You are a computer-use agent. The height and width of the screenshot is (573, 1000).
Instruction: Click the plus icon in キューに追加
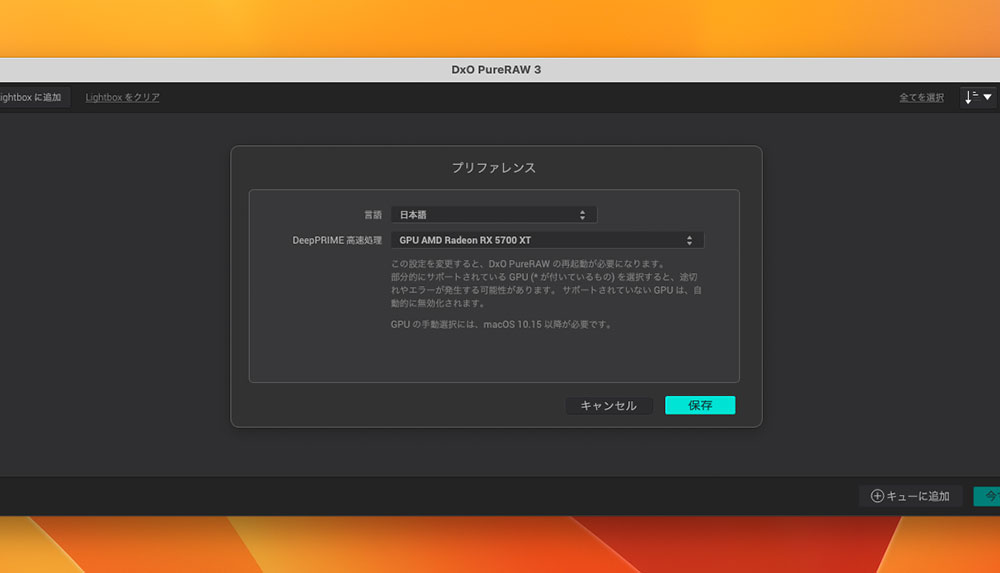coord(878,496)
